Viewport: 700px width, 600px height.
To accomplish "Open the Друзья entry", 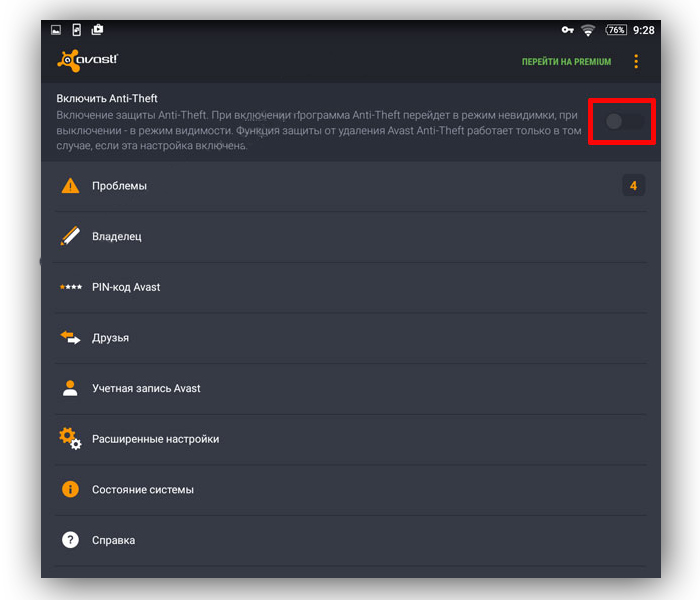I will click(351, 338).
